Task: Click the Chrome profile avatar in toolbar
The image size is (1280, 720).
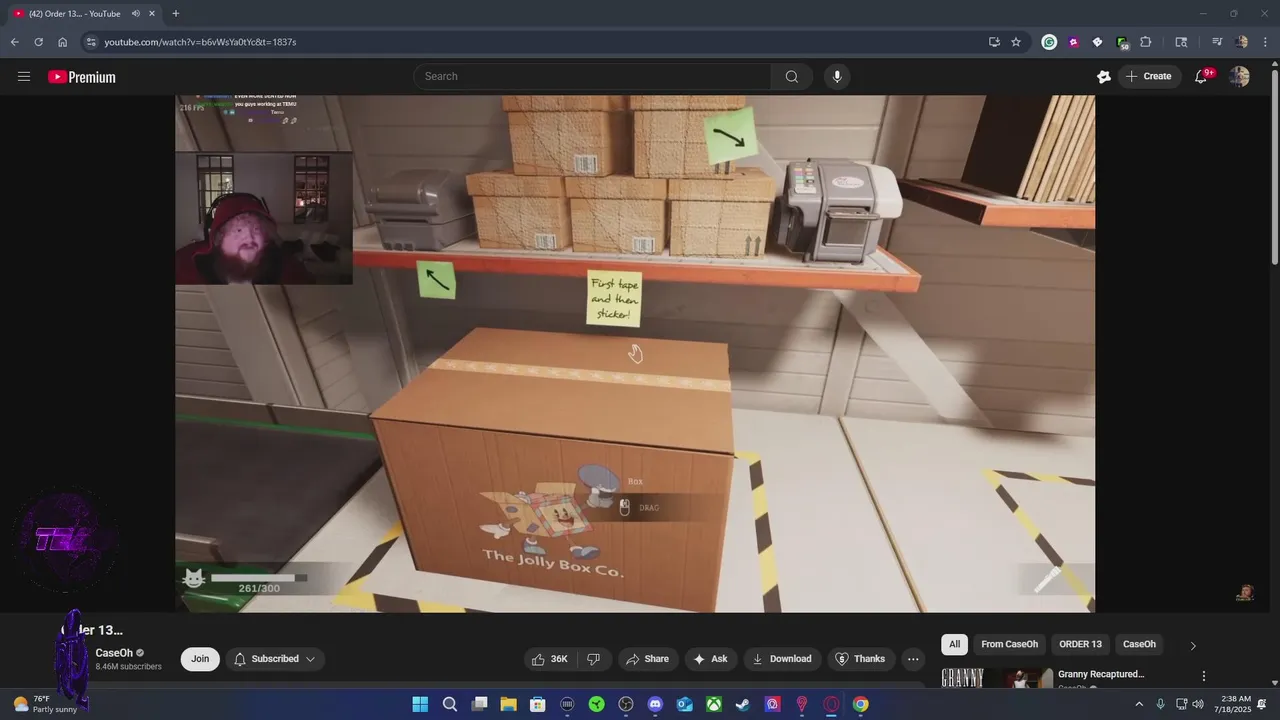Action: 1242,42
